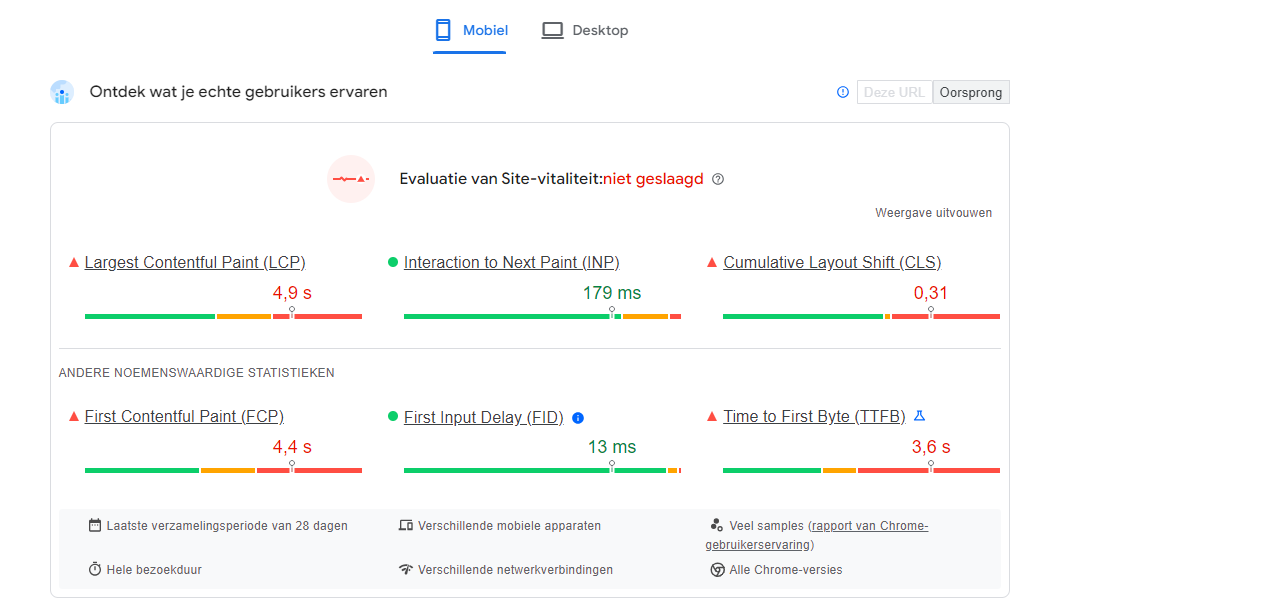Click the experiment flask icon beside Time to First Byte
1286x608 pixels.
point(920,415)
